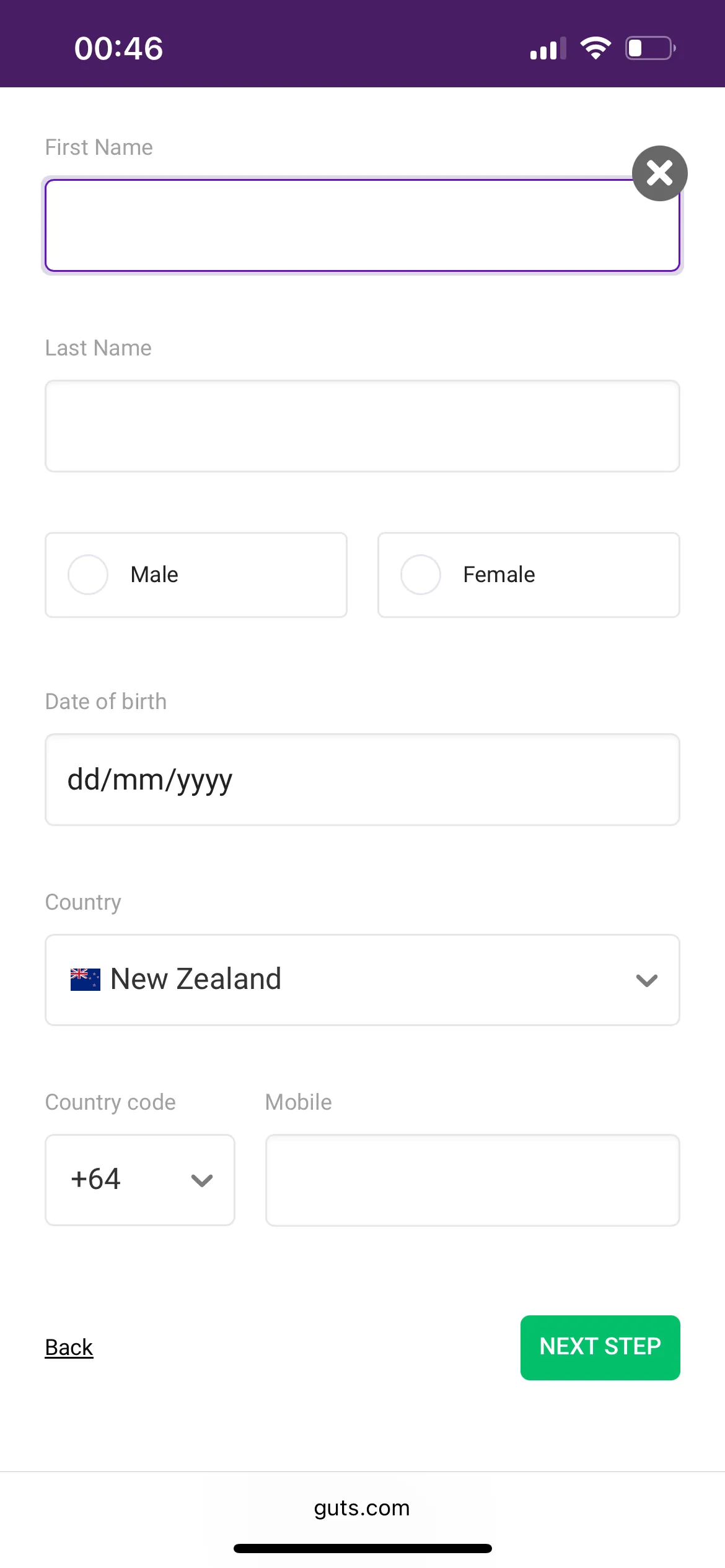725x1568 pixels.
Task: Tap the 00:46 clock in status bar
Action: (x=118, y=48)
